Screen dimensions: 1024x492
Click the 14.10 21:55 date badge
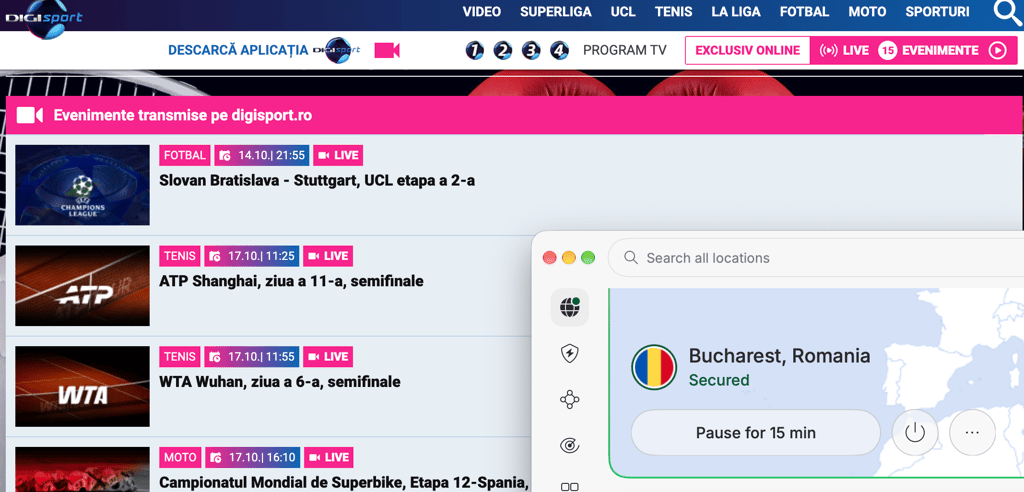262,156
